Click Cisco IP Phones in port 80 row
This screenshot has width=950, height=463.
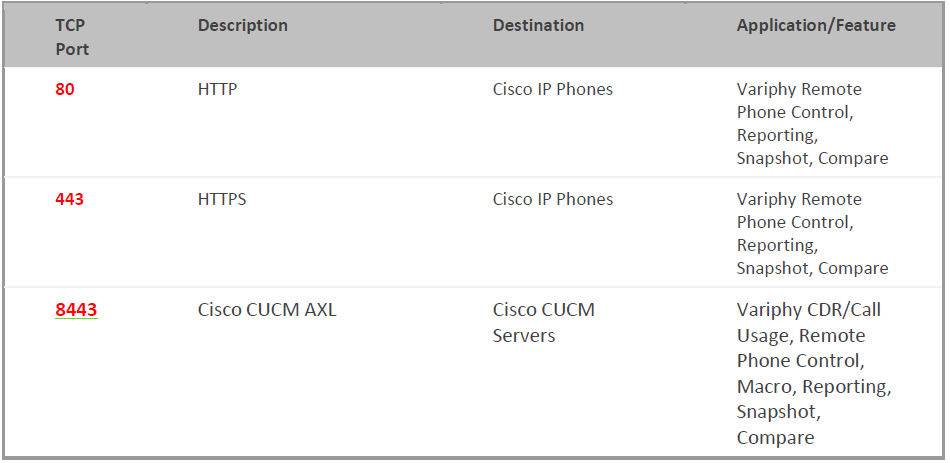point(553,89)
